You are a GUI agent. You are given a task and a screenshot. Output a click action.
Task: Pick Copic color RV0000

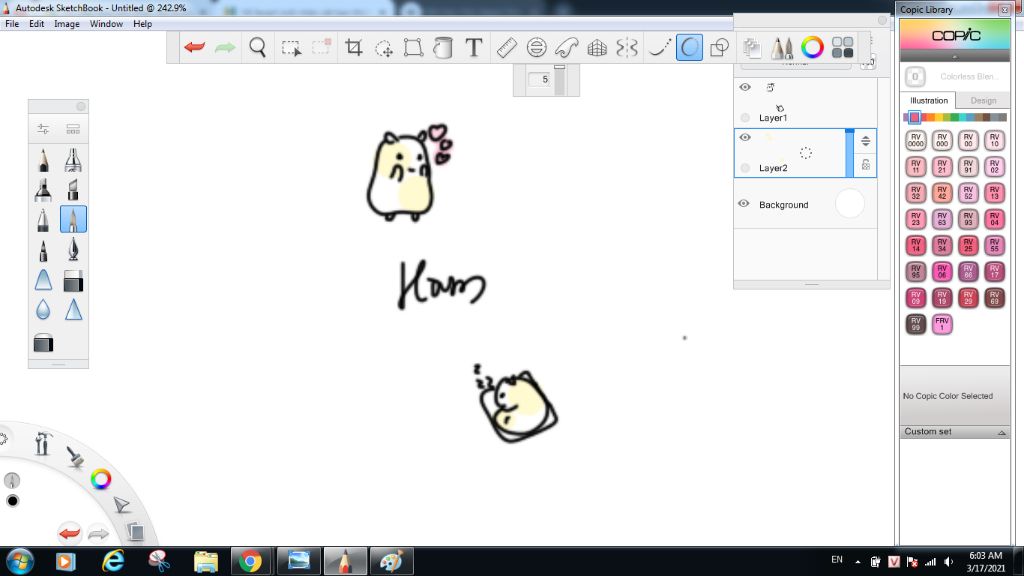[x=916, y=140]
